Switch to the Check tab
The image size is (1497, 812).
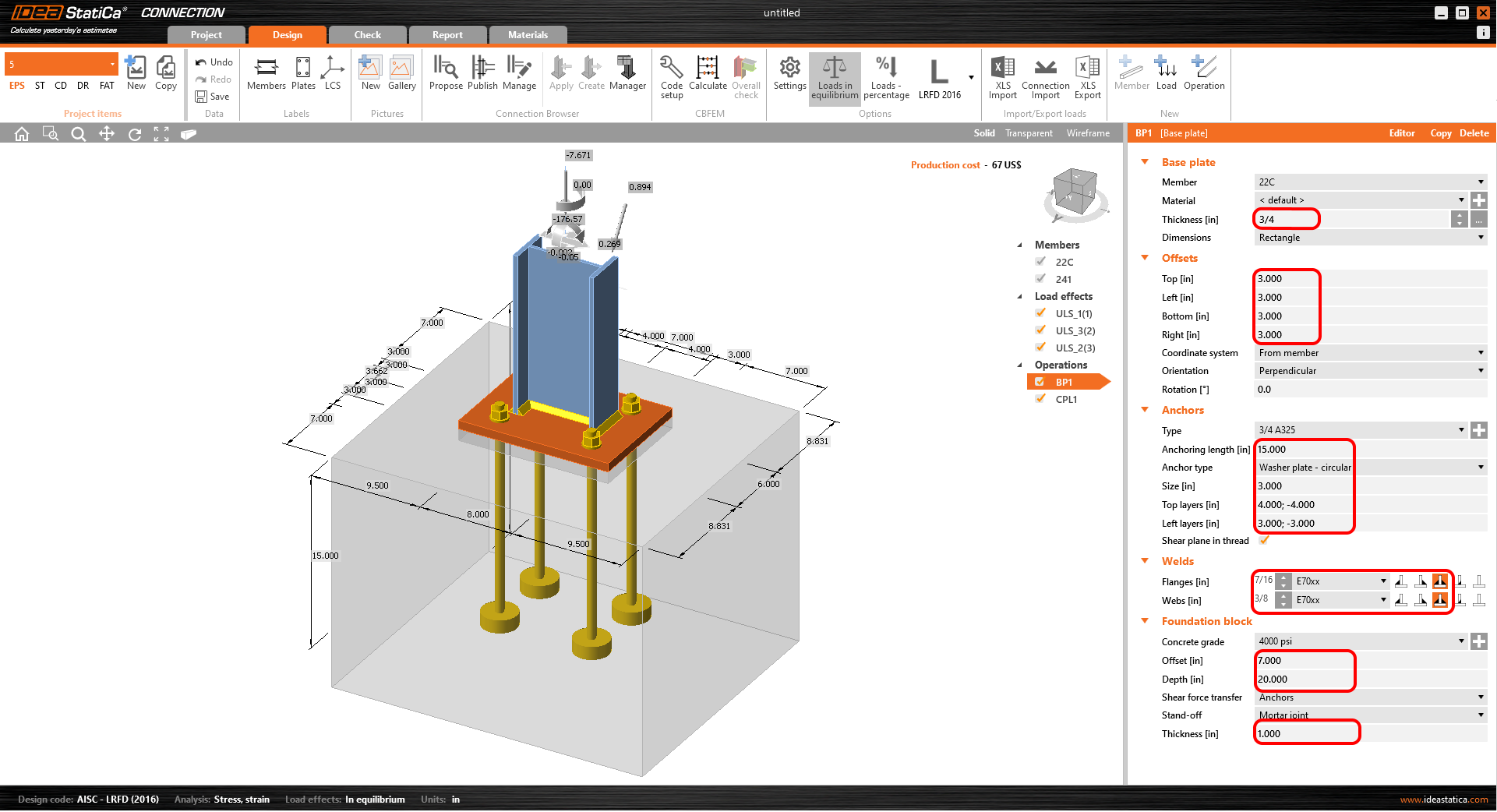tap(367, 34)
